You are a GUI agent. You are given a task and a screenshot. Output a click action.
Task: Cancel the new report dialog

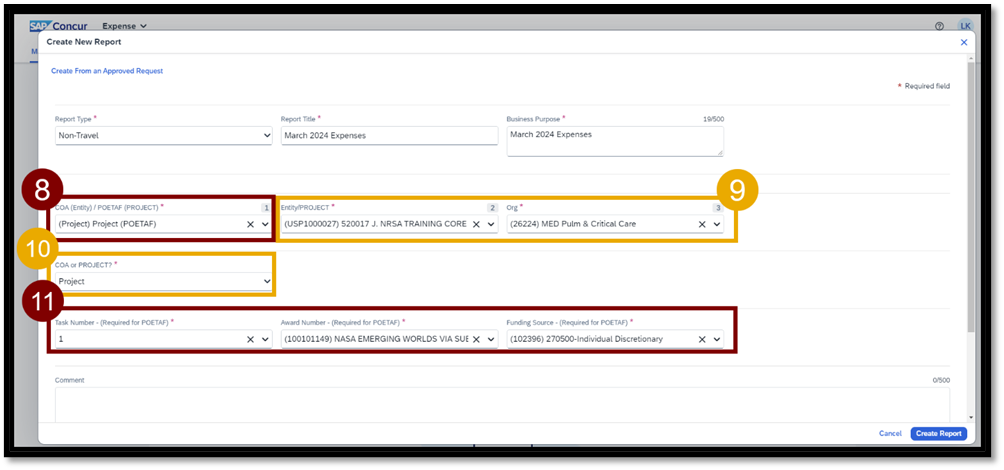coord(890,433)
